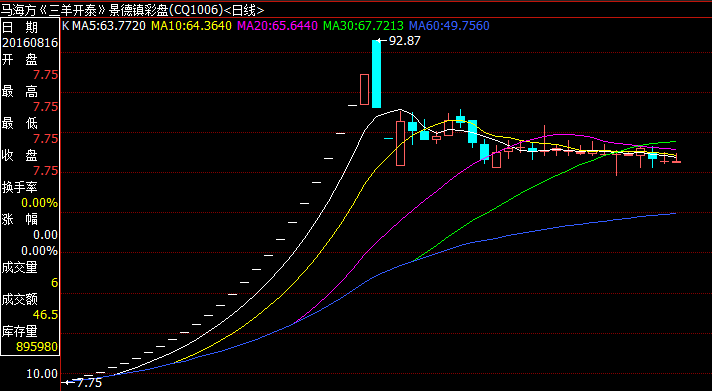Screen dimensions: 712x391
Task: Click the 10.00 price axis label
Action: pyautogui.click(x=42, y=374)
